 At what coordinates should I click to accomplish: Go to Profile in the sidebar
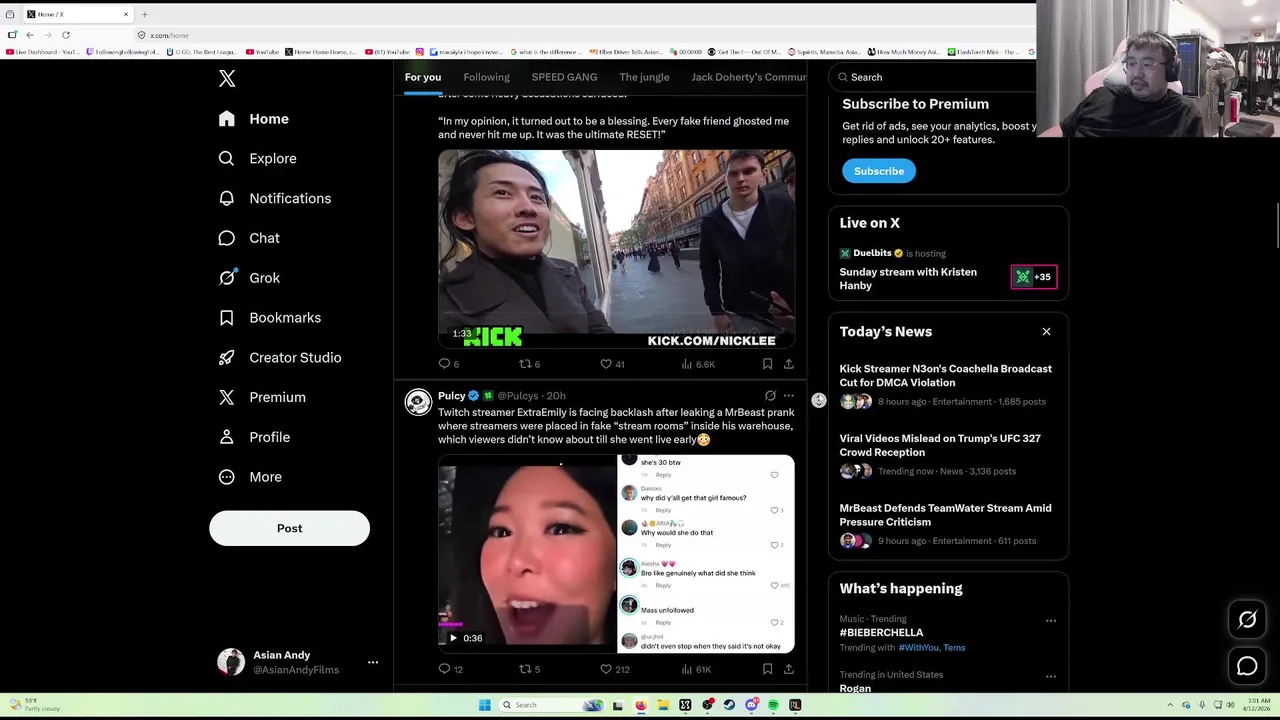tap(254, 437)
